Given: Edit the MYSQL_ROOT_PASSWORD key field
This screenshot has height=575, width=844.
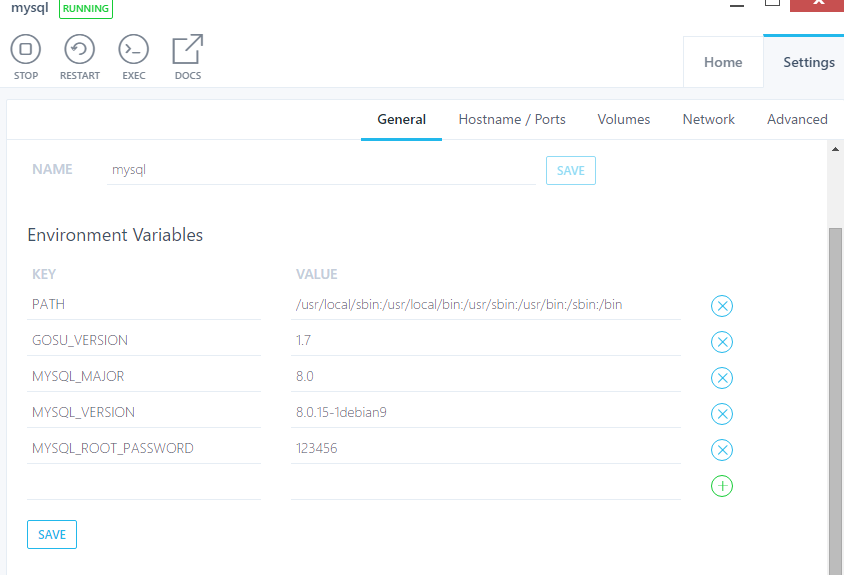Looking at the screenshot, I should tap(144, 449).
